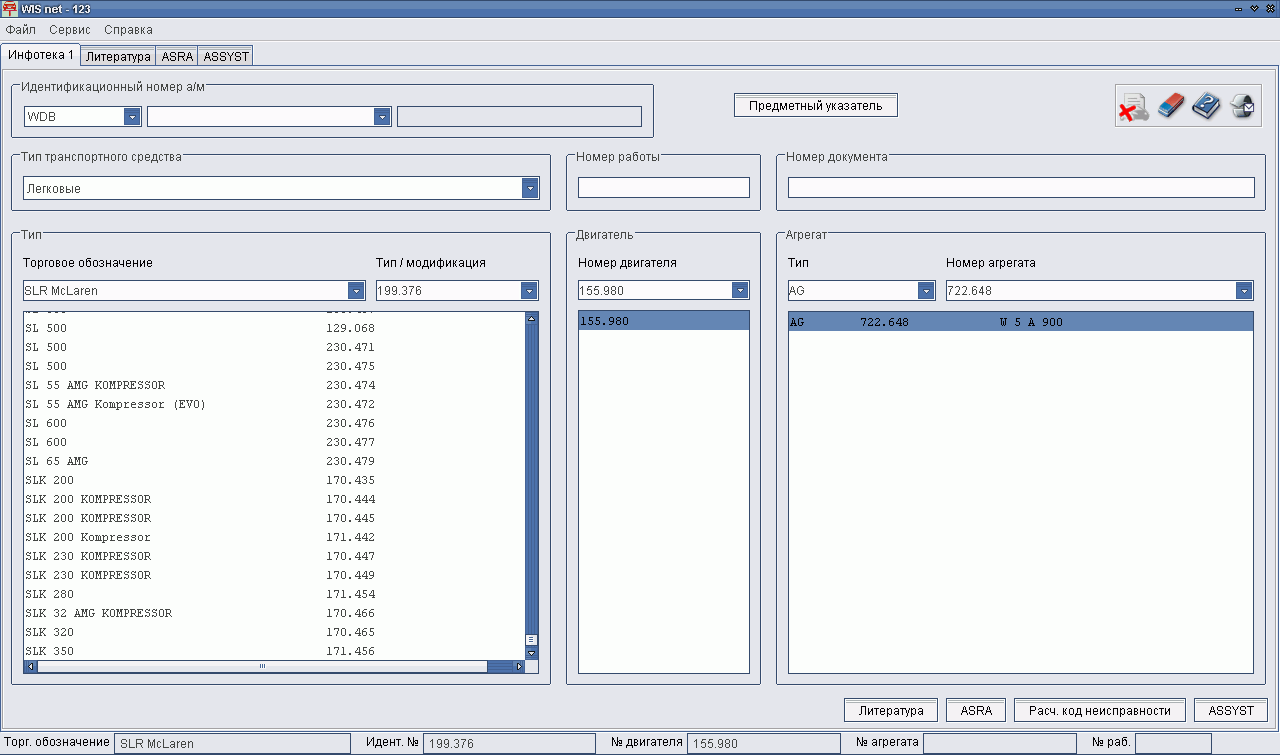Expand the aggregate type 'AG' dropdown

[926, 291]
